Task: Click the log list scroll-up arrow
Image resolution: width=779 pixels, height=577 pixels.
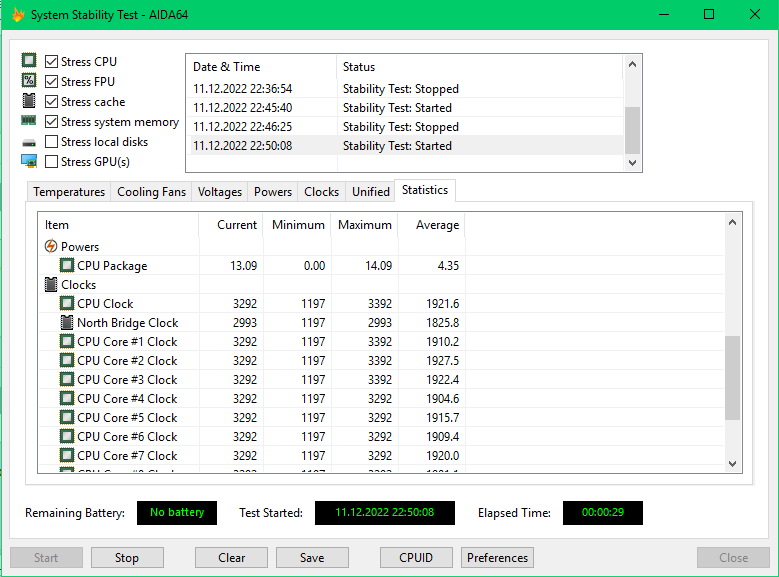Action: [x=632, y=64]
